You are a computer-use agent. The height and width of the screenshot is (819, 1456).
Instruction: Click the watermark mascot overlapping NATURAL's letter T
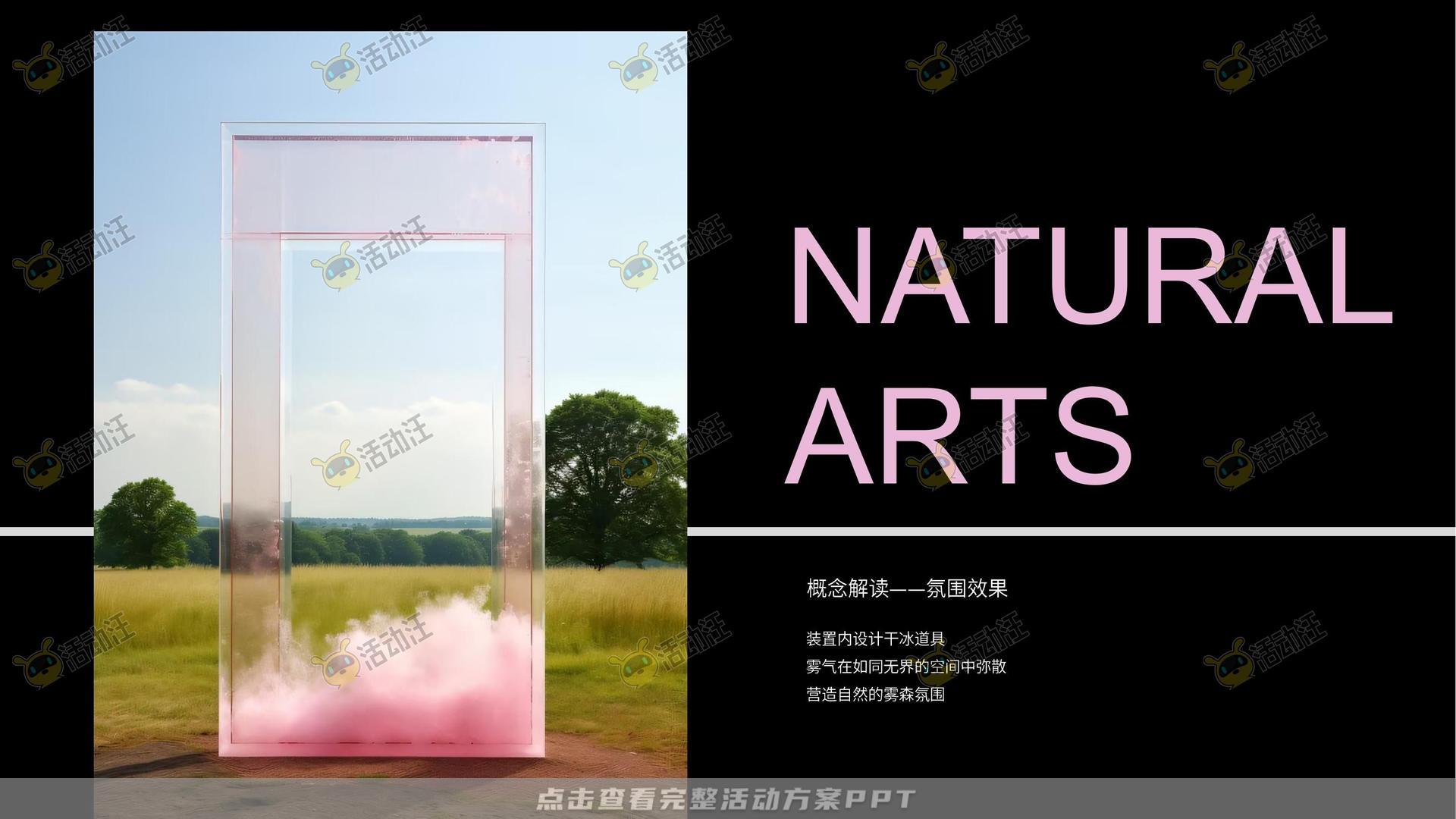[x=934, y=267]
